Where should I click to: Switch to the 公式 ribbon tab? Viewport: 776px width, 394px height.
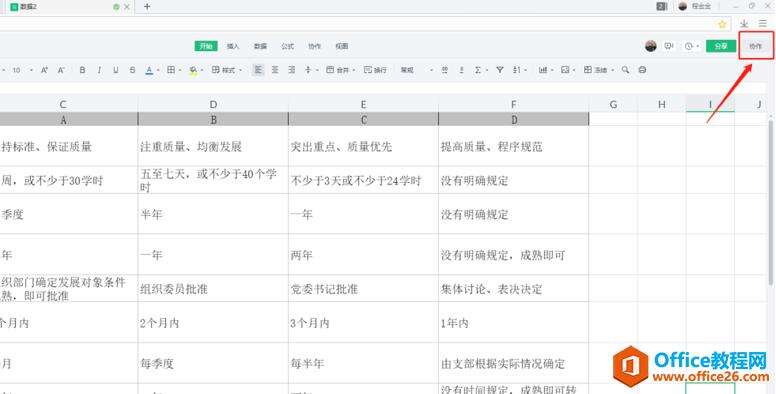(x=288, y=46)
